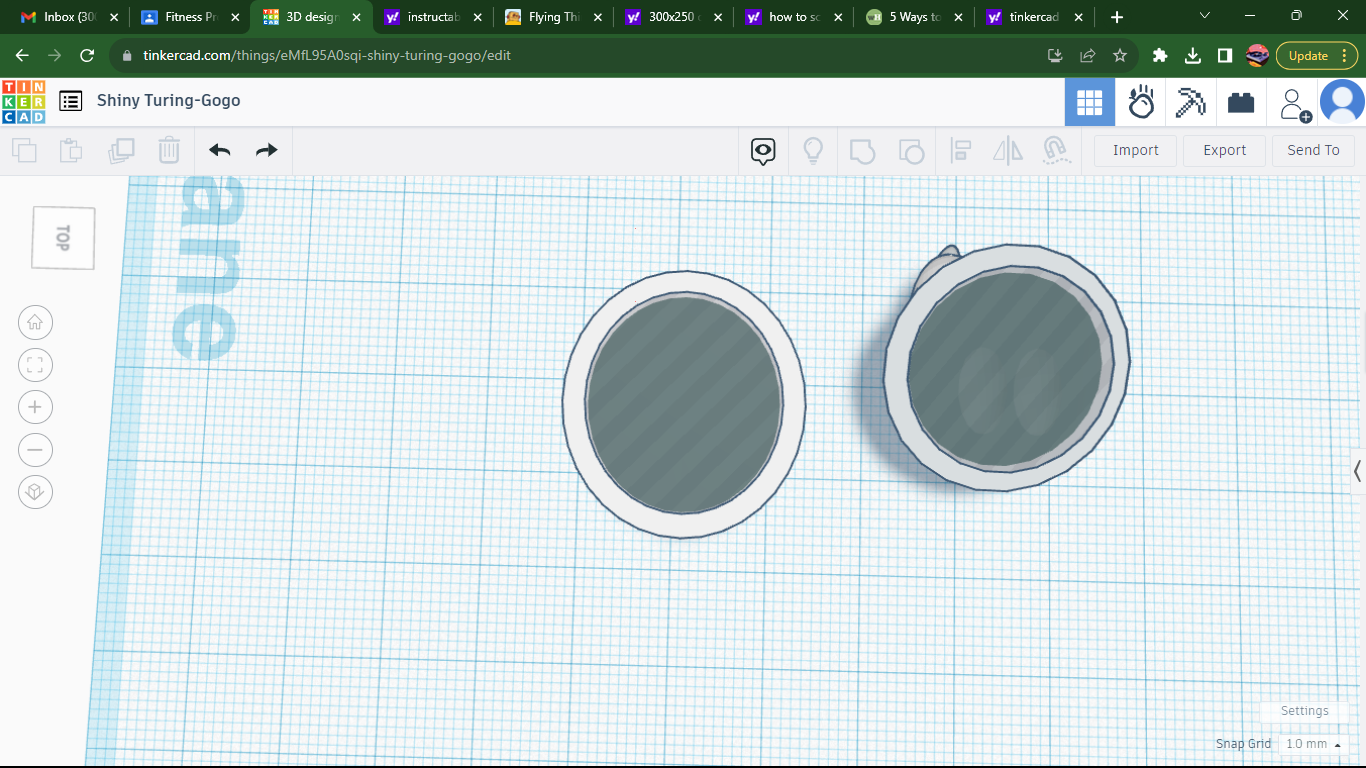Toggle Show All with the lightbulb icon
Screen dimensions: 1366x768
click(813, 150)
